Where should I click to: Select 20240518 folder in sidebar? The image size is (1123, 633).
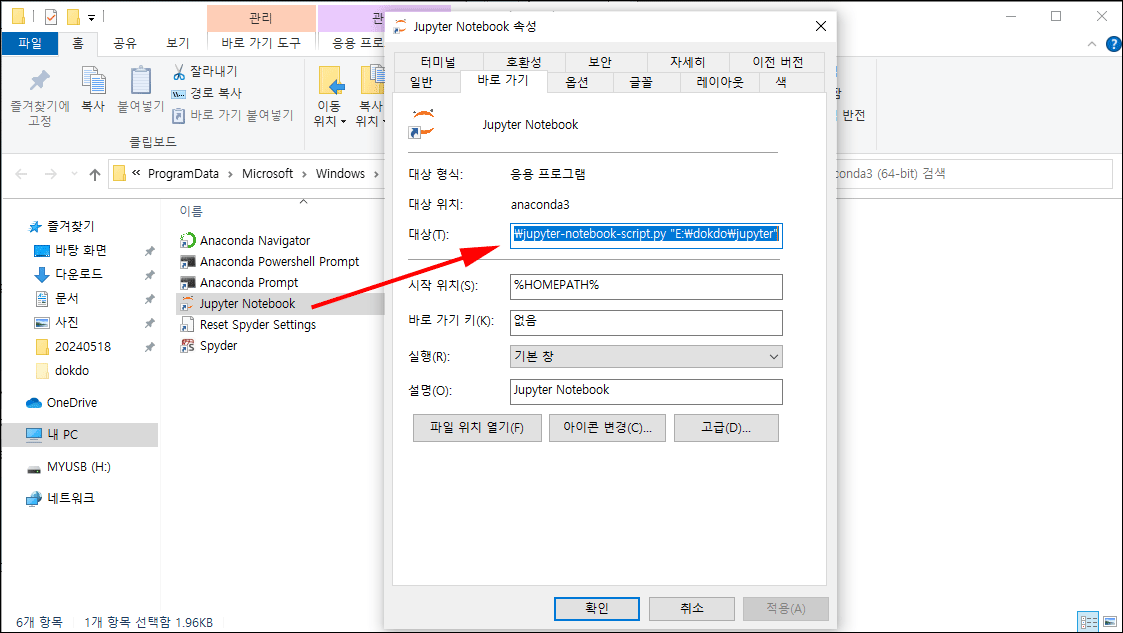coord(82,347)
